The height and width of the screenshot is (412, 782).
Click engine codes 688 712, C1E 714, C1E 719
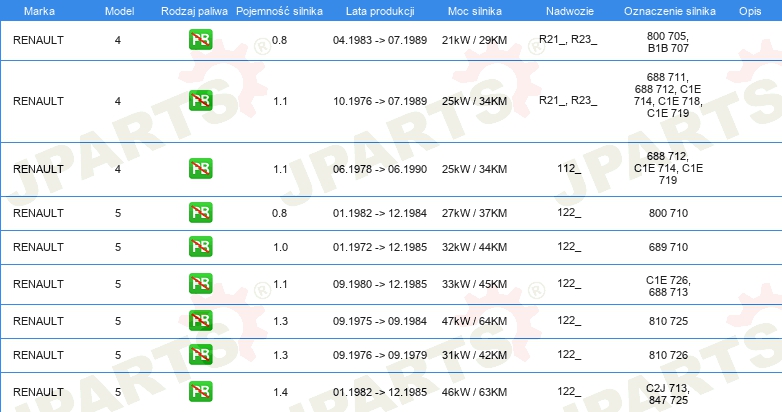click(x=668, y=168)
